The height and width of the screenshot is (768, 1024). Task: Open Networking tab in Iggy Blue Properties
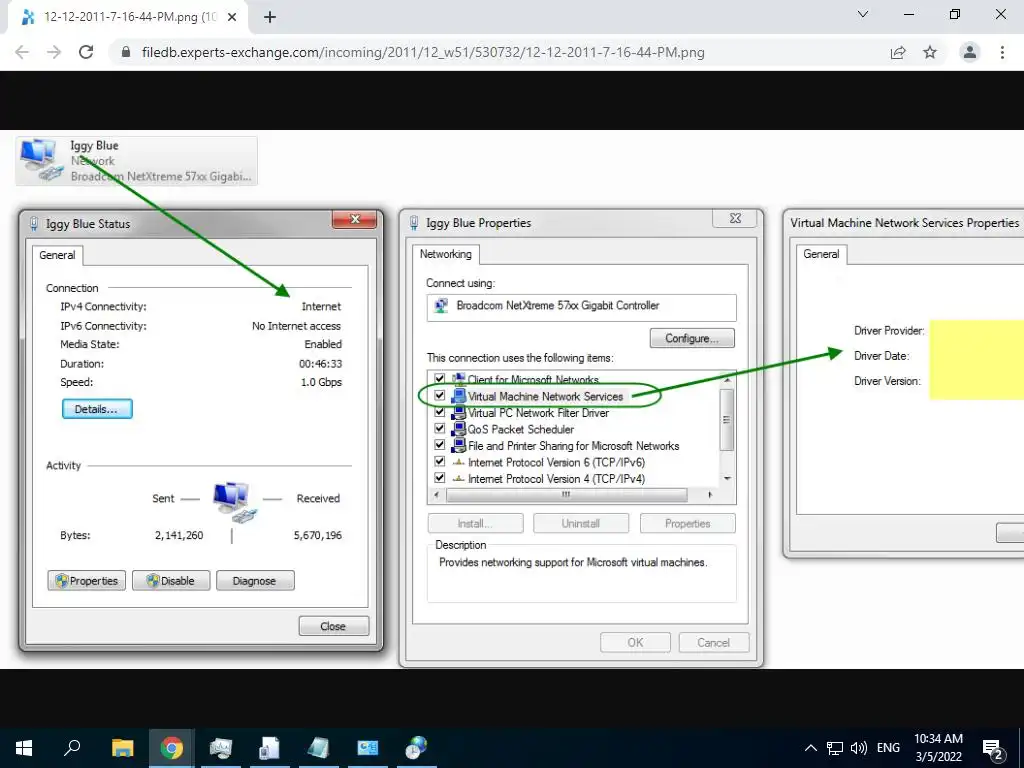click(446, 254)
